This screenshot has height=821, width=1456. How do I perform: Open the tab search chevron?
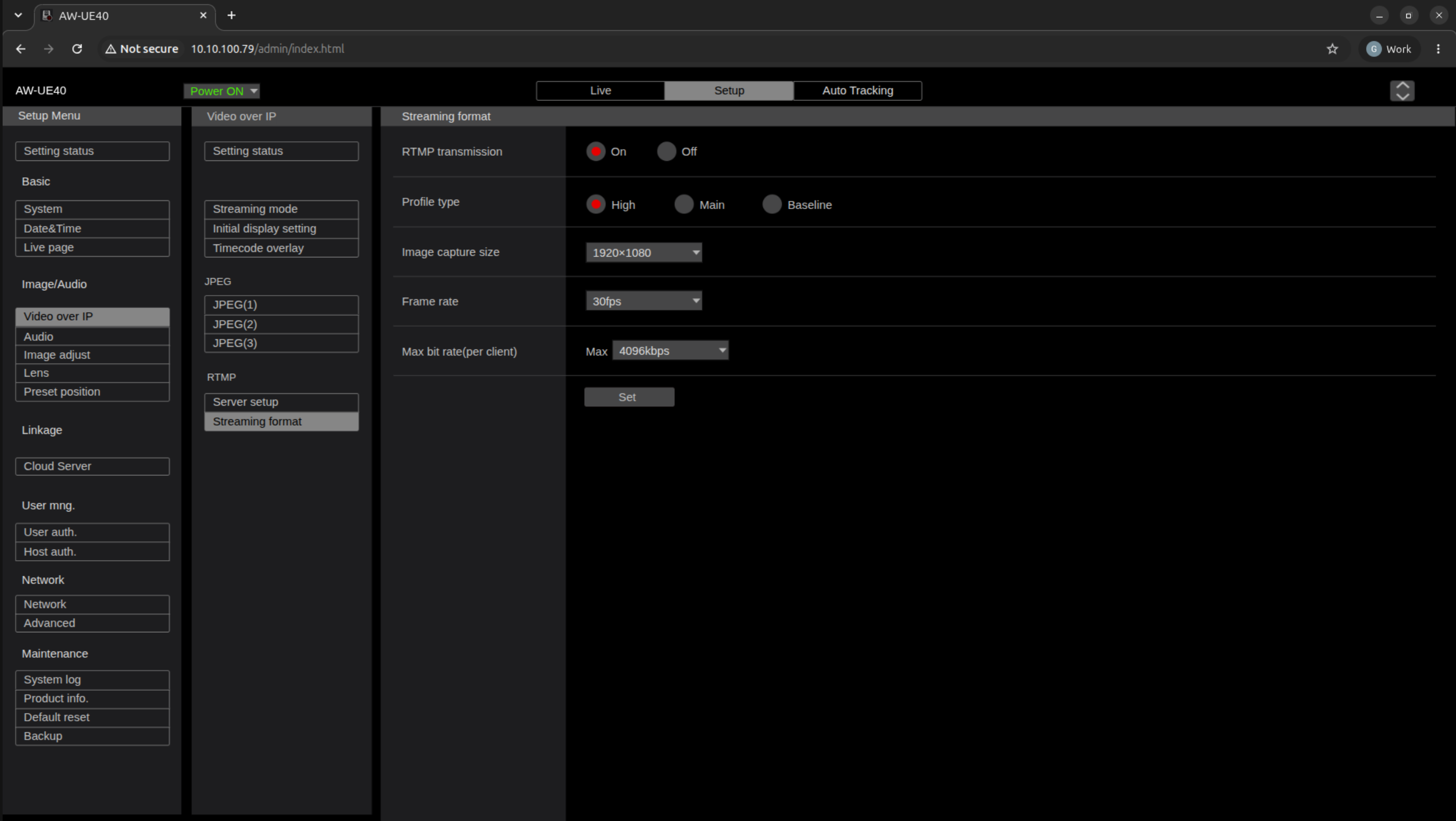[x=18, y=15]
